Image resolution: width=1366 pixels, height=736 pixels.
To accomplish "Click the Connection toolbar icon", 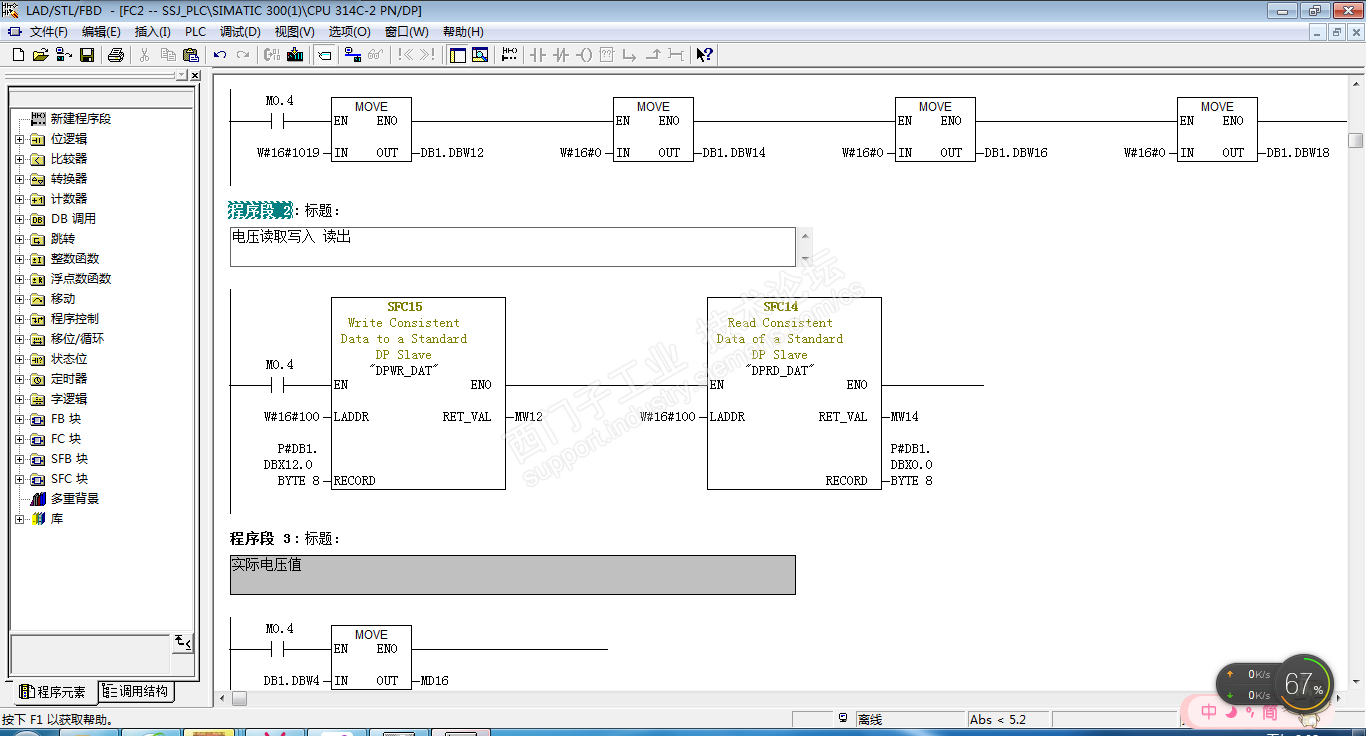I will pyautogui.click(x=676, y=55).
